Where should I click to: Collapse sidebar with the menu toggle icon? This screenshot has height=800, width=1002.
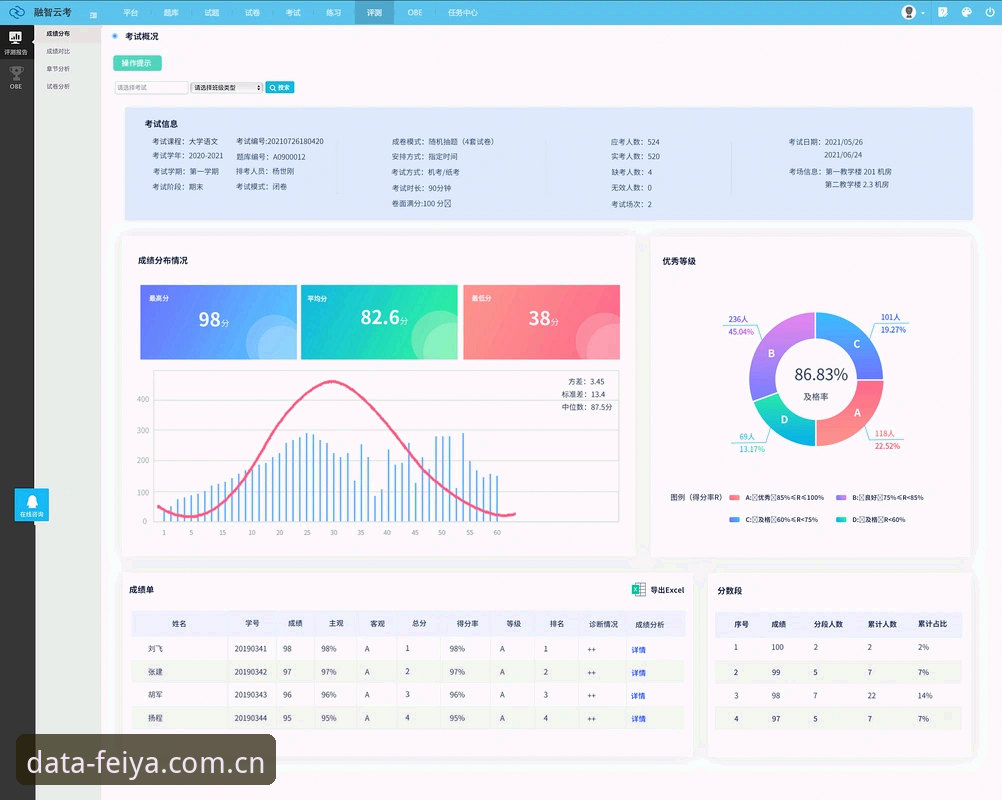point(93,14)
